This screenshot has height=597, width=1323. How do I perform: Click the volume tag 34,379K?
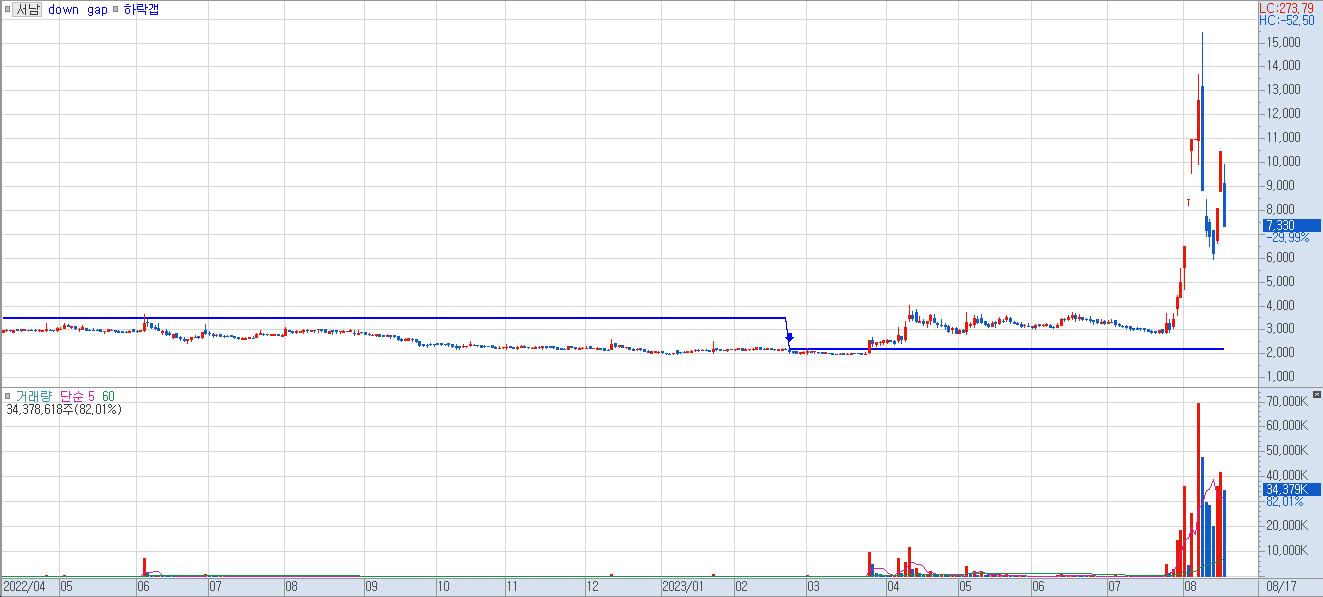coord(1284,489)
